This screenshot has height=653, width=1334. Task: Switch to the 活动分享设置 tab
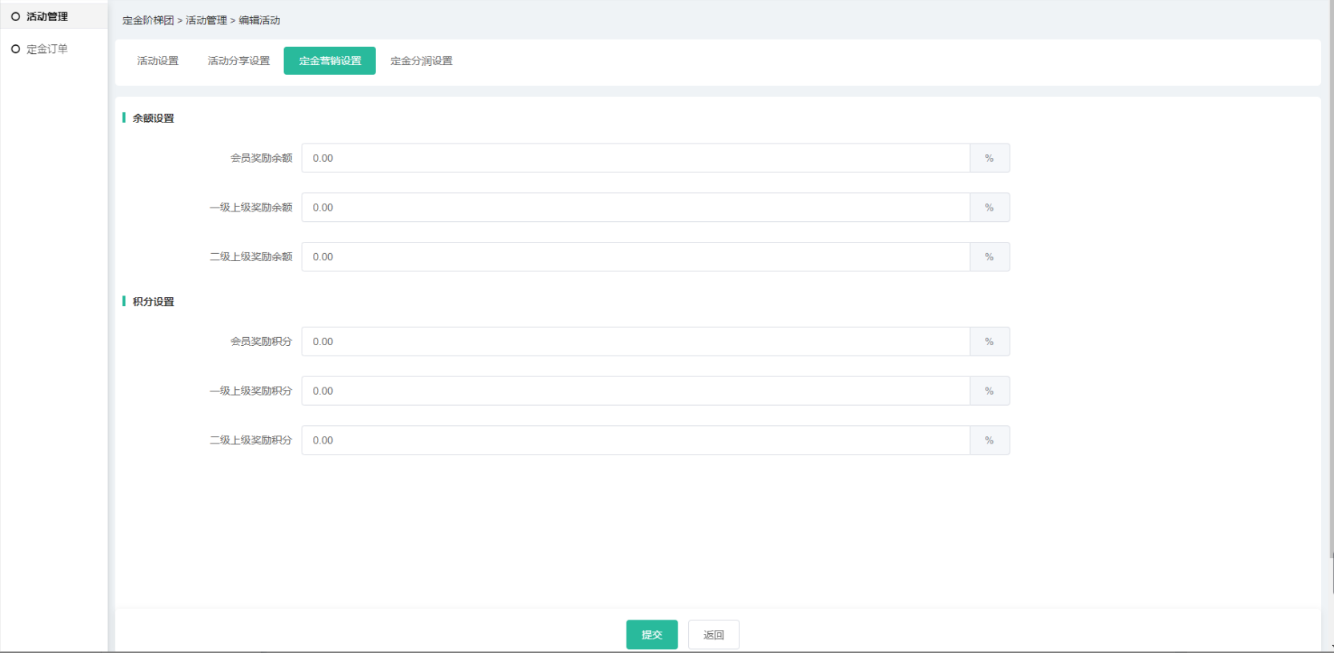tap(239, 61)
